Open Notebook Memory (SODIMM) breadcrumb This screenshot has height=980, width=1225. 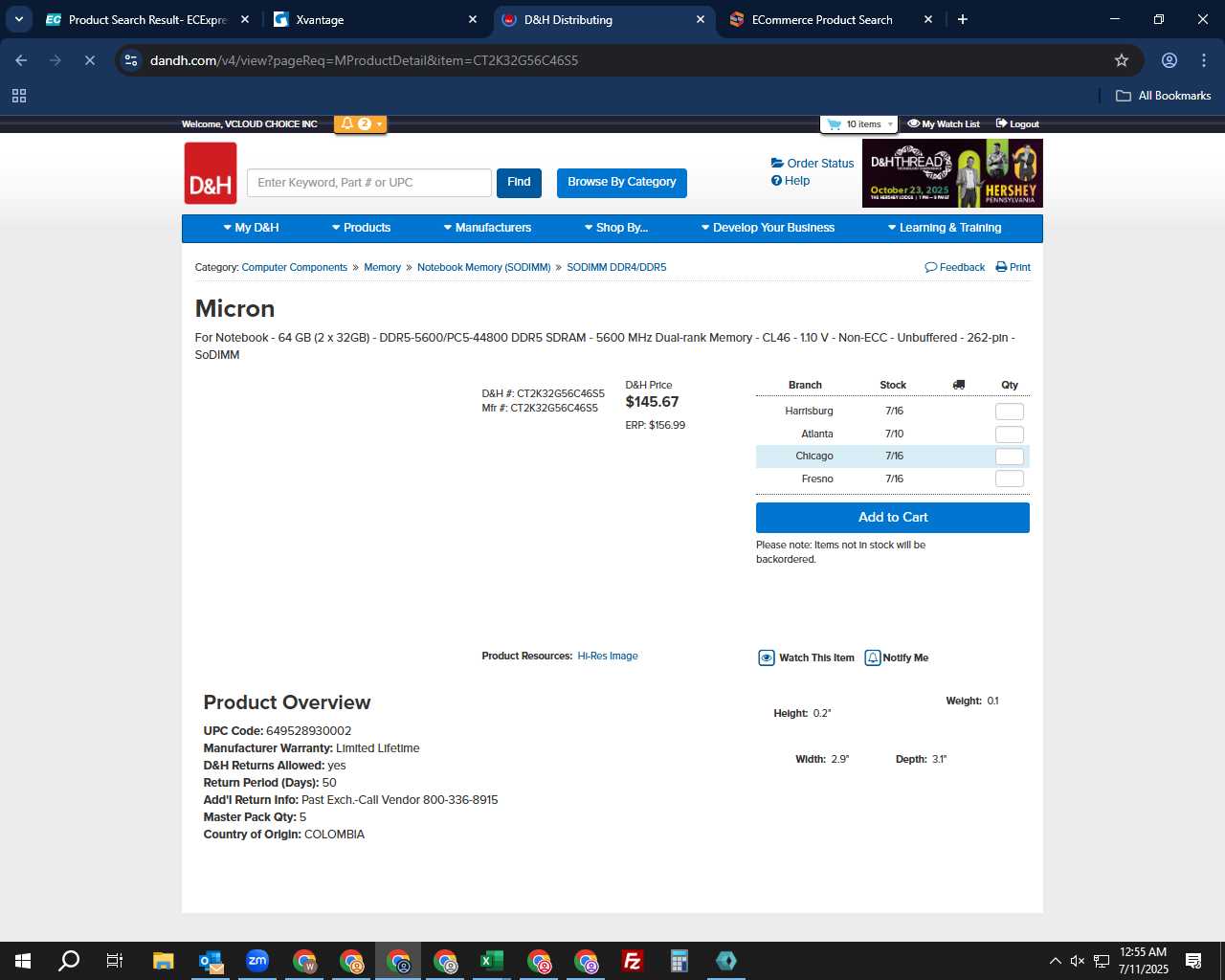click(483, 268)
